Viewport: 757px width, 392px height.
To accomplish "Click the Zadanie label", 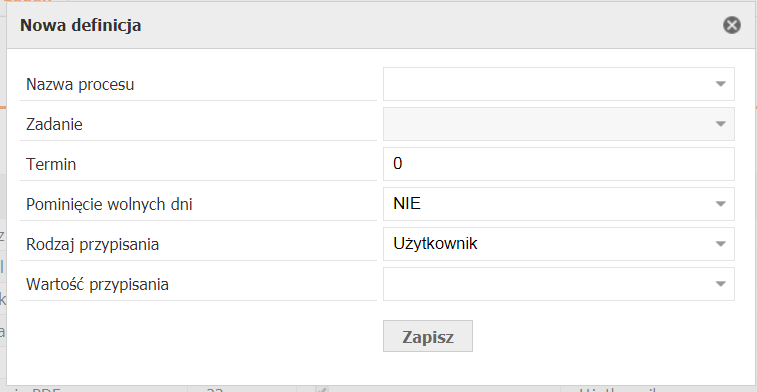I will click(54, 125).
